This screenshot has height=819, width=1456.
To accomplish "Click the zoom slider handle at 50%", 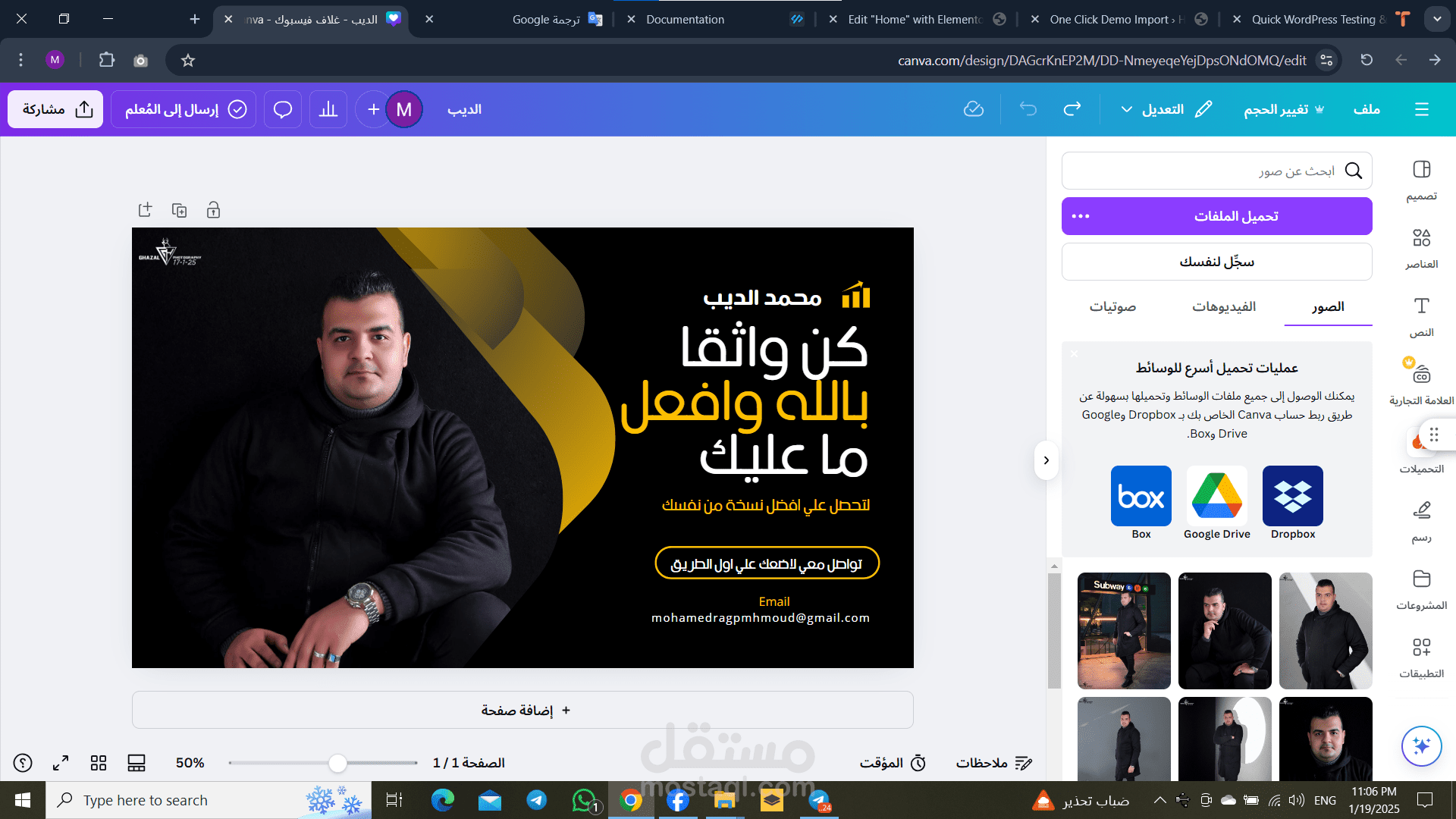I will pos(337,763).
